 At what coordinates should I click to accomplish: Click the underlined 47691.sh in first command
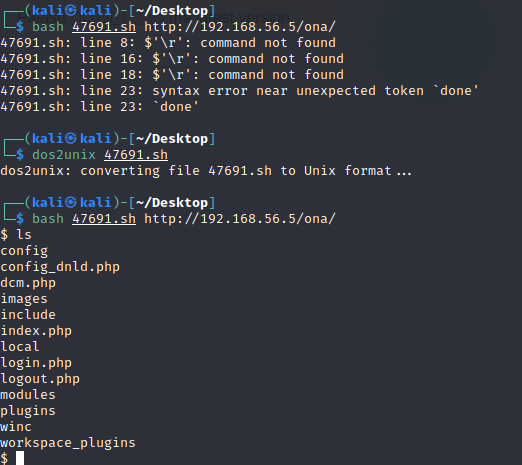click(104, 27)
